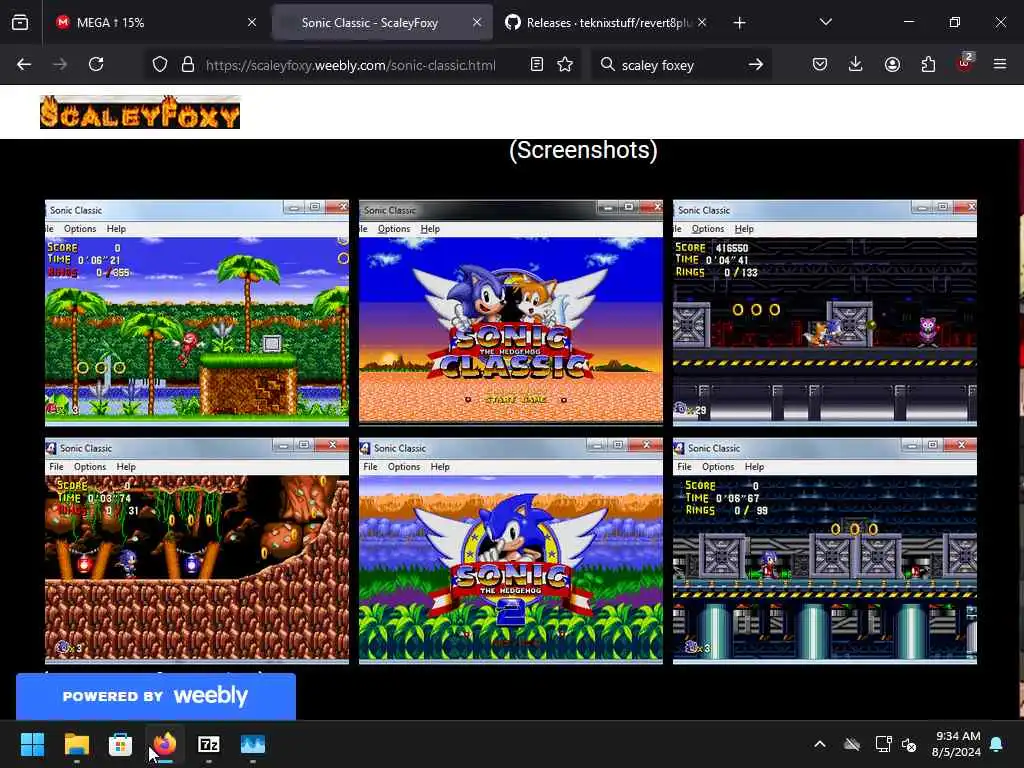Show hidden system tray icons chevron
This screenshot has height=768, width=1024.
[x=820, y=744]
